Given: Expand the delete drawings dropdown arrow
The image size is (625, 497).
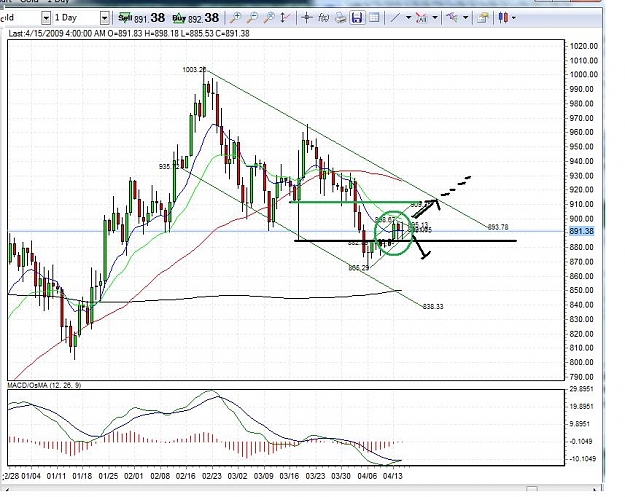Looking at the screenshot, I should point(435,18).
